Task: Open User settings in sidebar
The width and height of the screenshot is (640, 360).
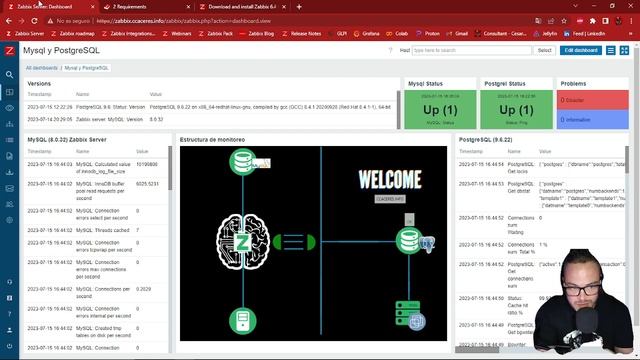Action: [9, 330]
